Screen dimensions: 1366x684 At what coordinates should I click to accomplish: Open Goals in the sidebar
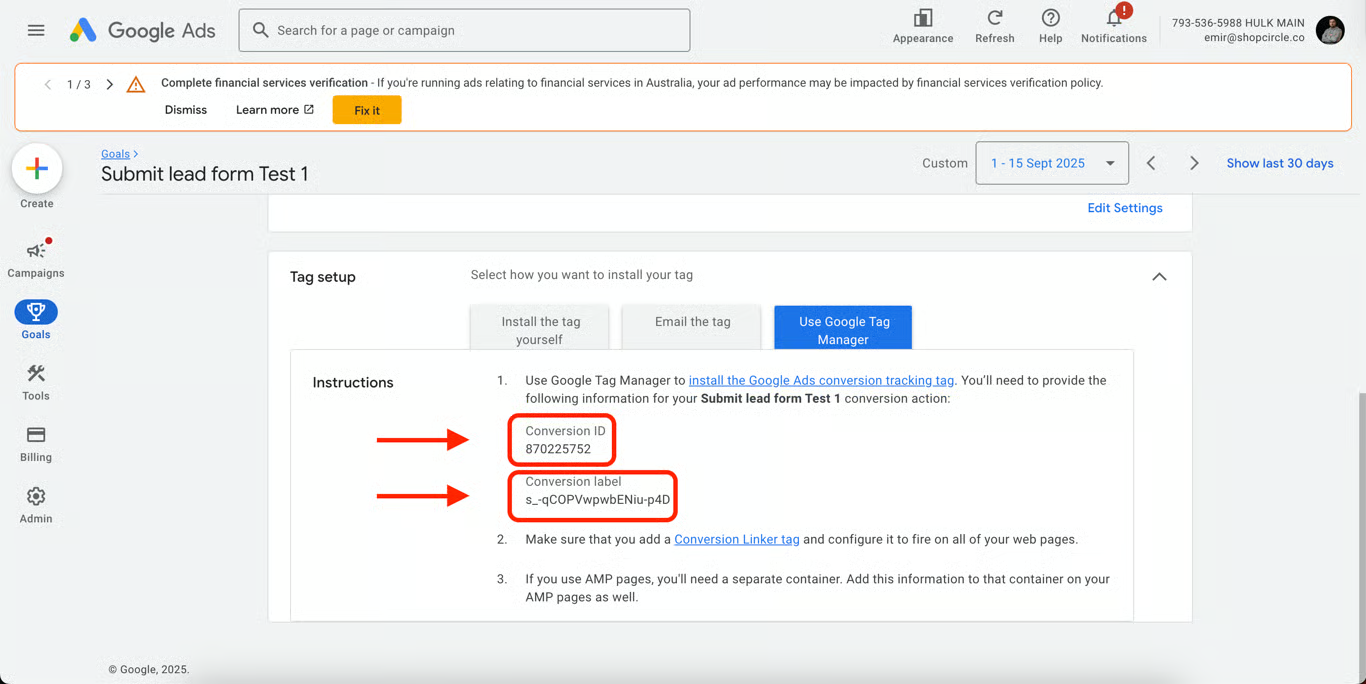pos(36,320)
